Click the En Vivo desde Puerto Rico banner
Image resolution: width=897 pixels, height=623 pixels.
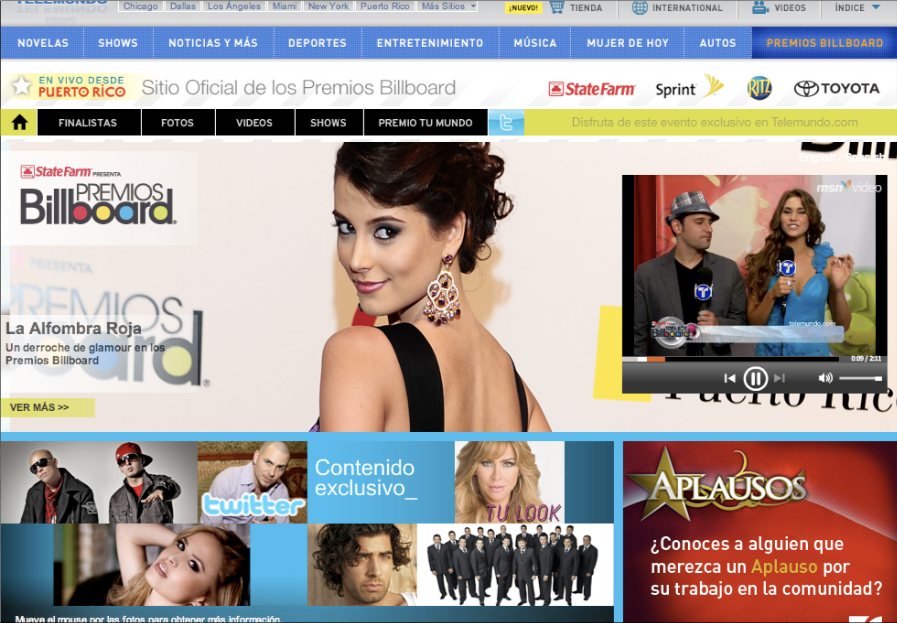click(70, 87)
